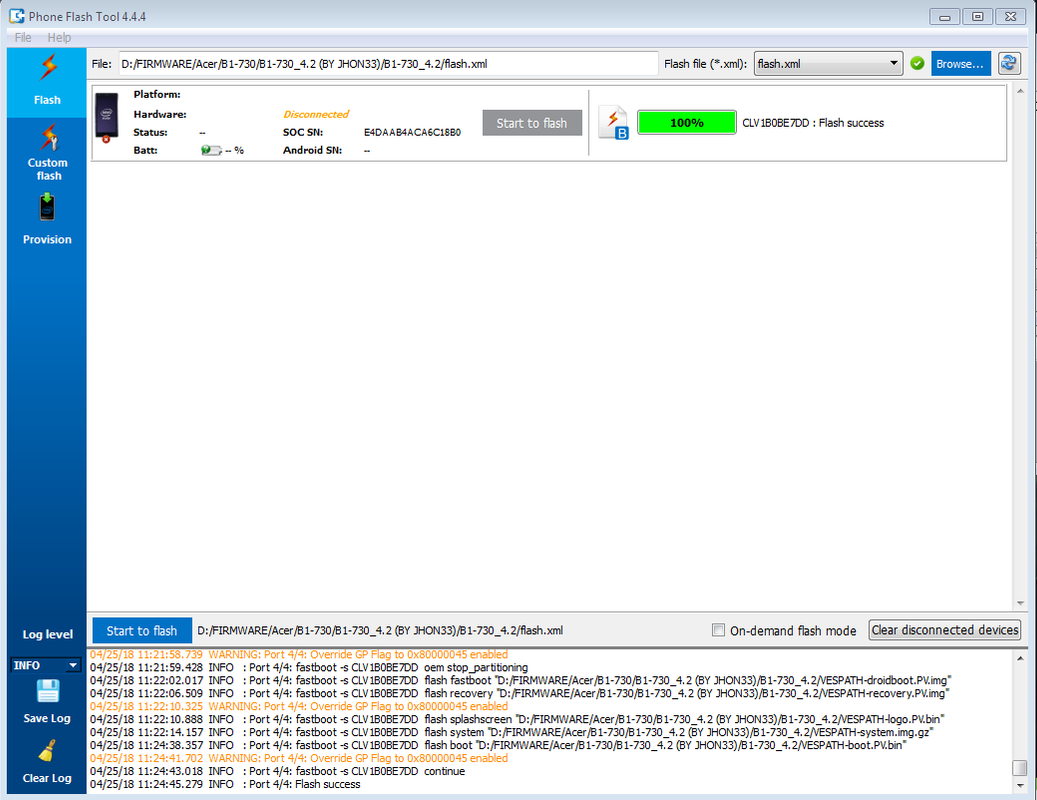Enable On-demand flash mode checkbox
The width and height of the screenshot is (1037, 800).
tap(718, 630)
